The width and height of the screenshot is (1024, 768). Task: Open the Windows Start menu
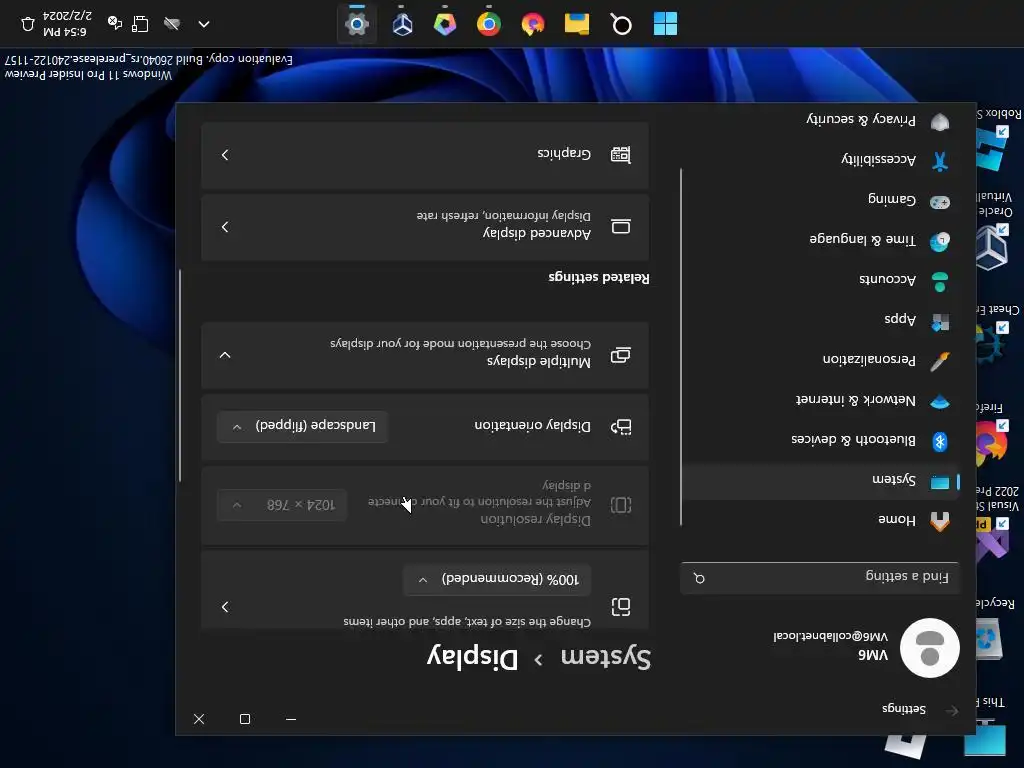tap(665, 24)
